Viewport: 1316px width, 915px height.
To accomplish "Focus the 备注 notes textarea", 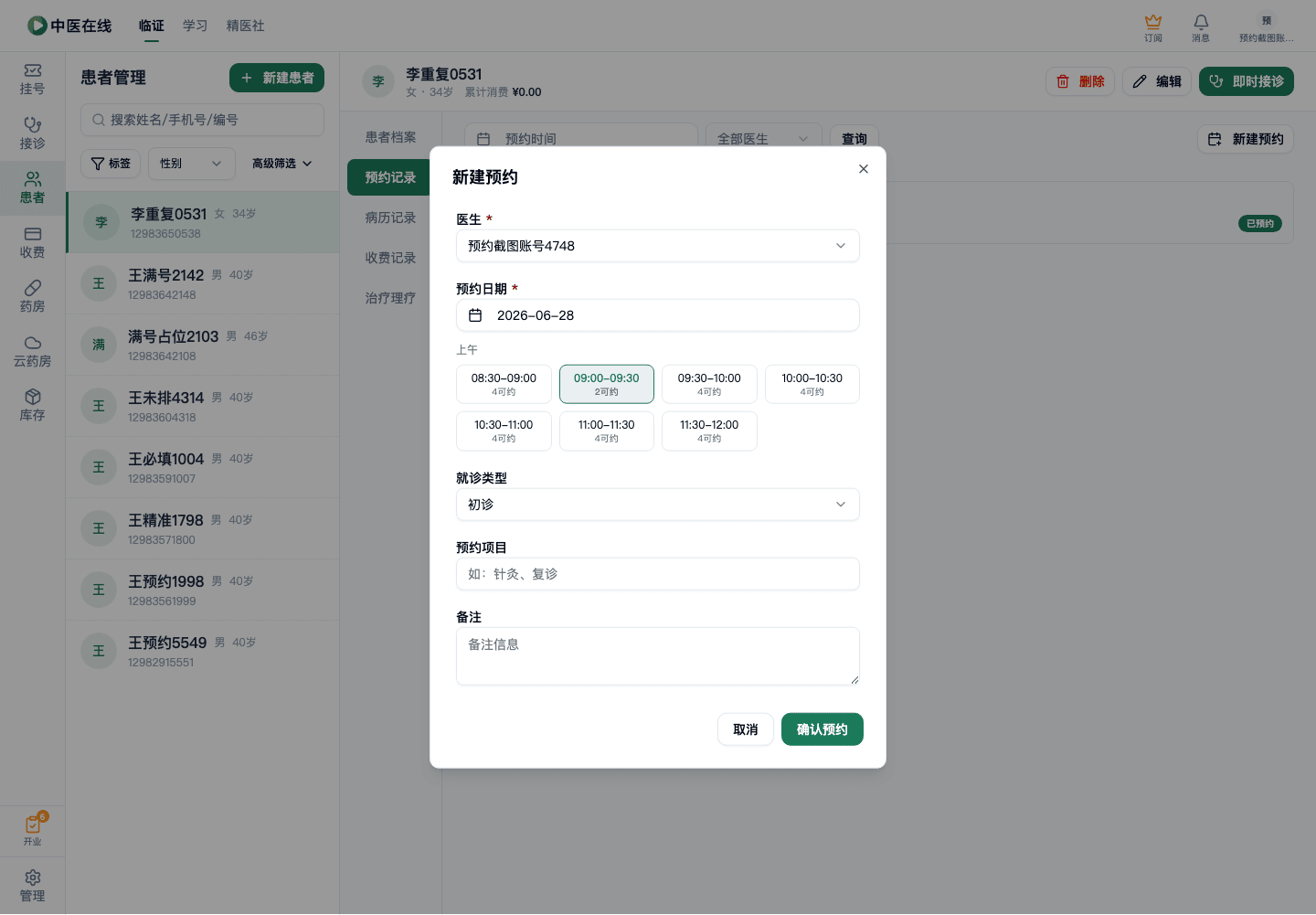I will tap(658, 656).
